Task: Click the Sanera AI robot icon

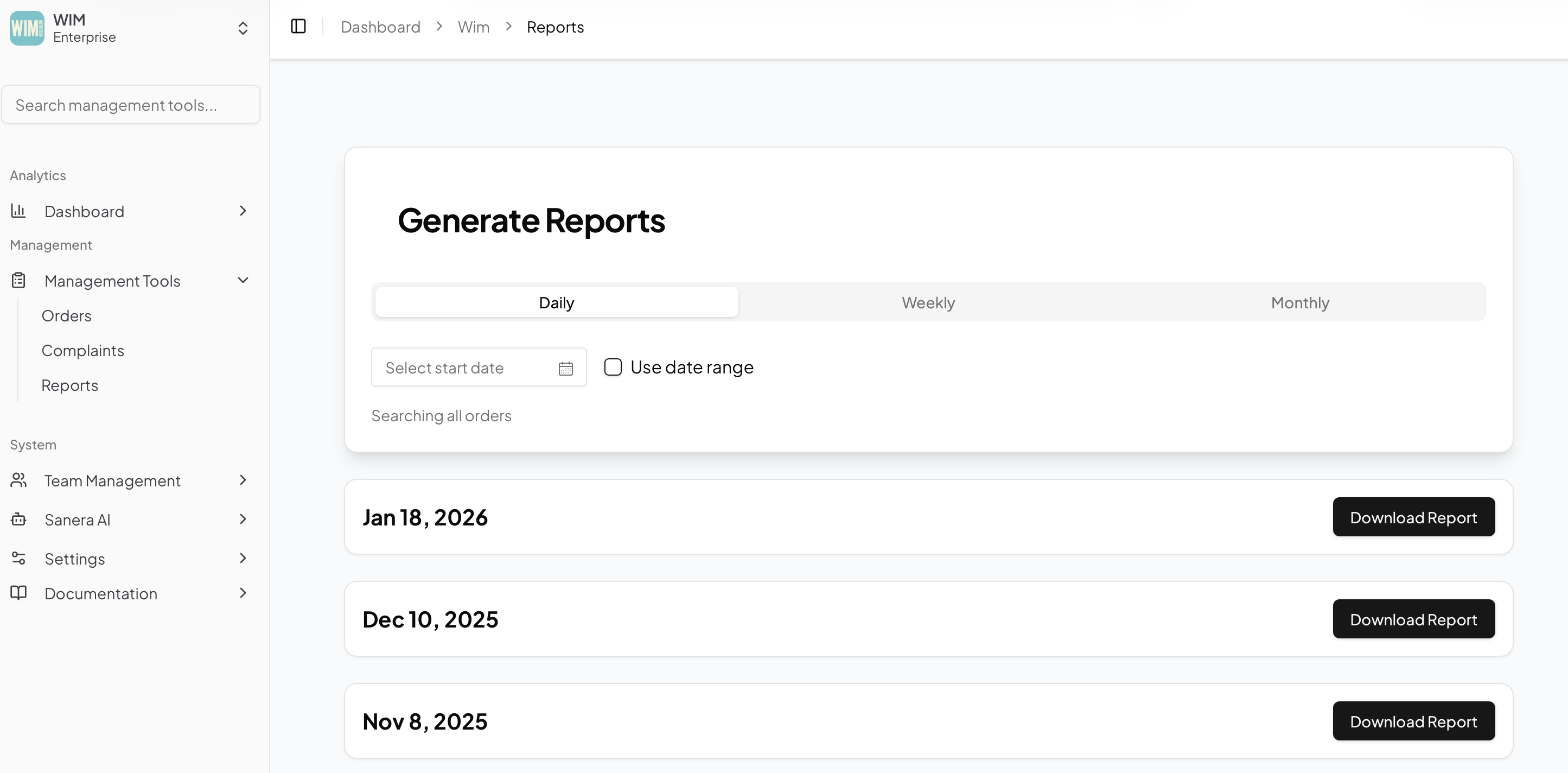Action: click(x=18, y=519)
